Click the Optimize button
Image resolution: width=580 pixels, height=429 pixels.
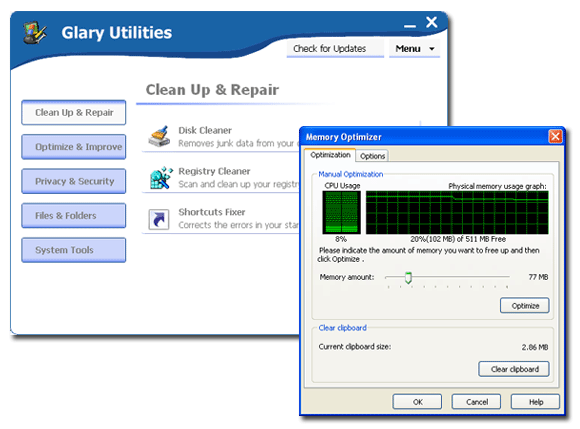tap(525, 305)
